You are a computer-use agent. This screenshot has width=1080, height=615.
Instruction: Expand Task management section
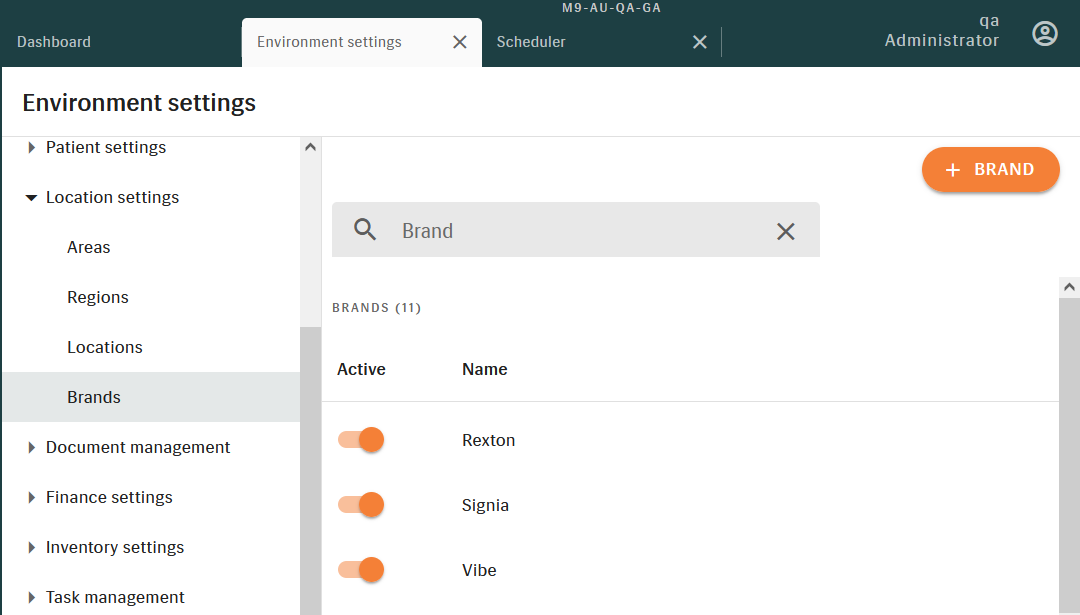31,597
